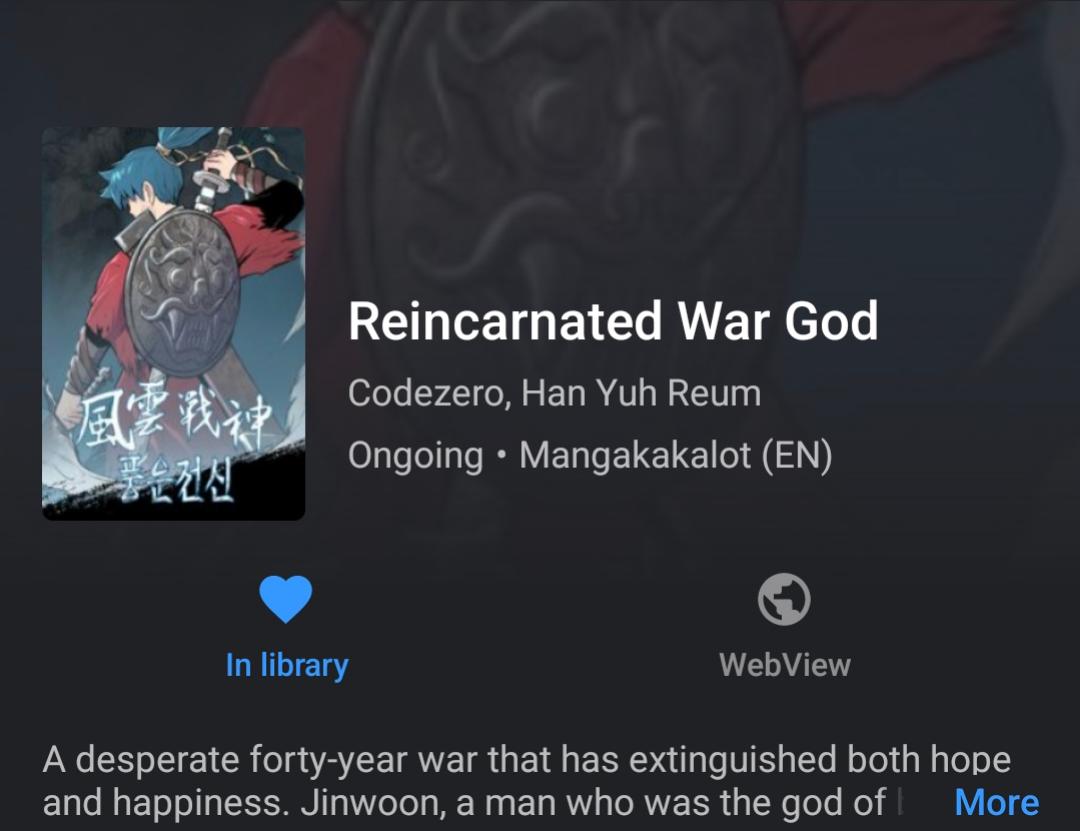Select the Reincarnated War God title

click(613, 321)
